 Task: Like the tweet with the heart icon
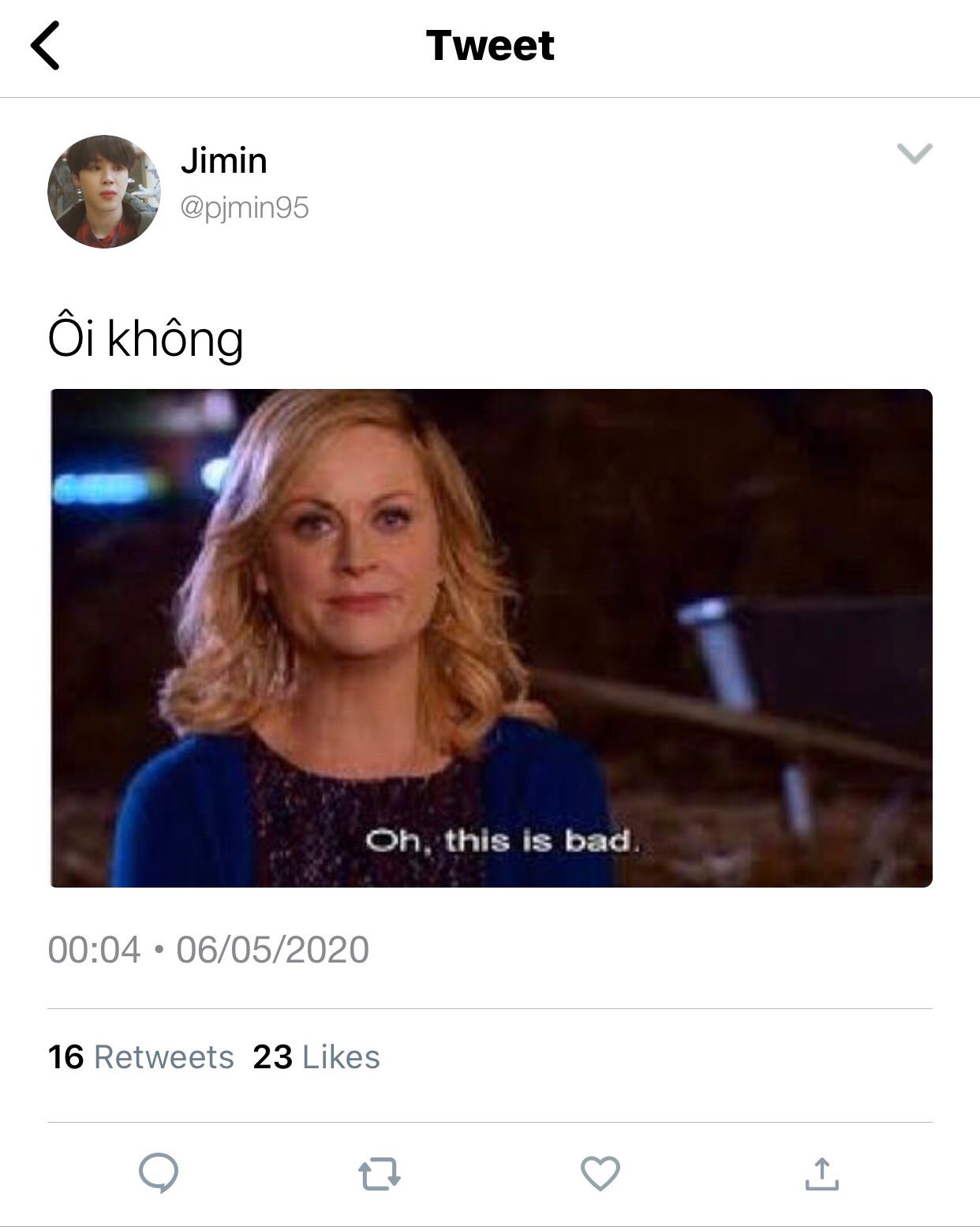click(600, 1173)
